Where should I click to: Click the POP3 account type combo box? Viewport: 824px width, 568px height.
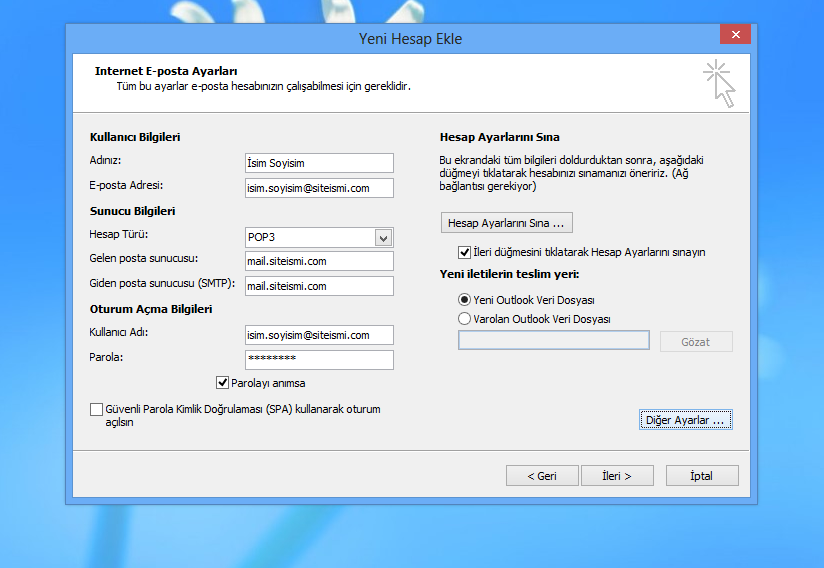tap(310, 238)
